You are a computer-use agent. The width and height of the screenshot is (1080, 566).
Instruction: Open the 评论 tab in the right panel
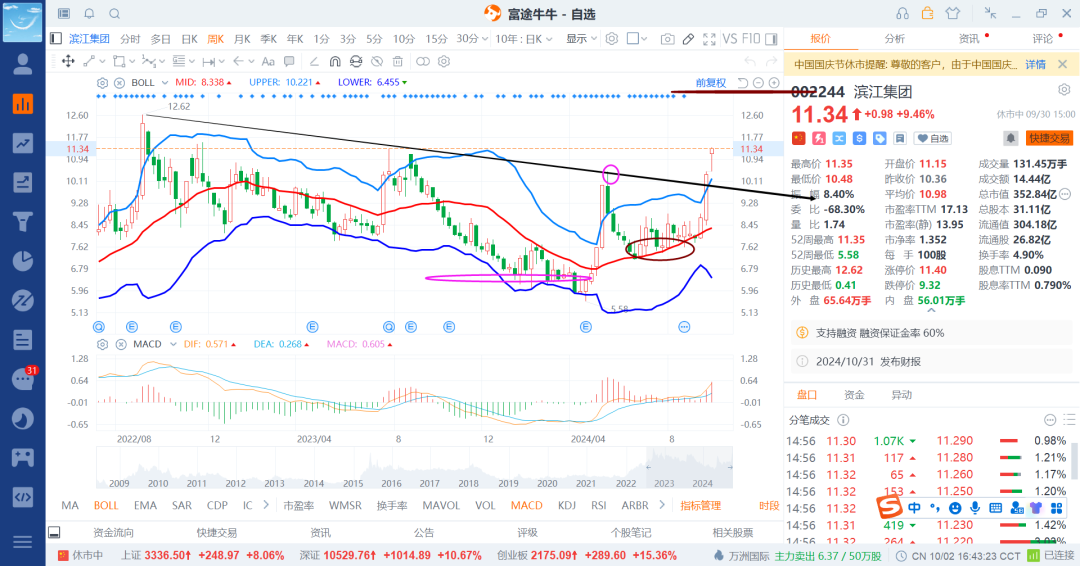(x=1042, y=39)
